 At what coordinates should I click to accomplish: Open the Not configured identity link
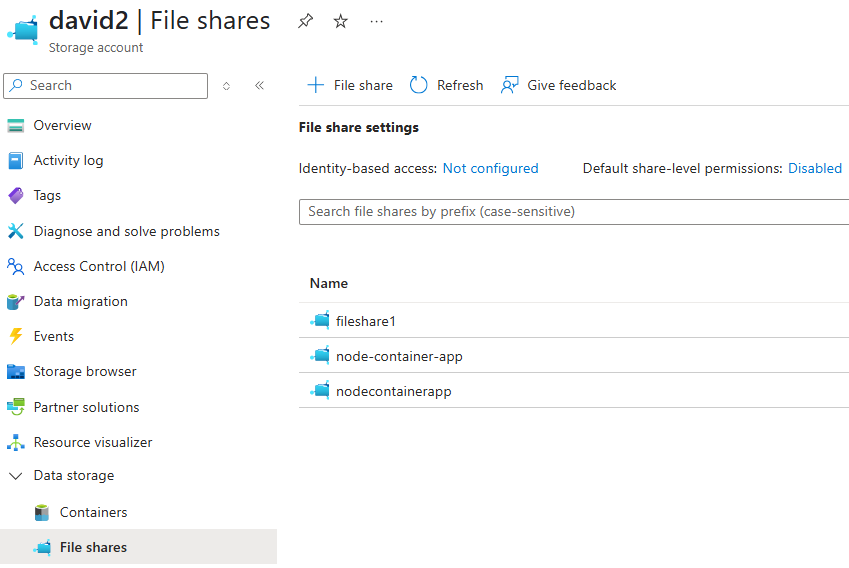pos(491,168)
